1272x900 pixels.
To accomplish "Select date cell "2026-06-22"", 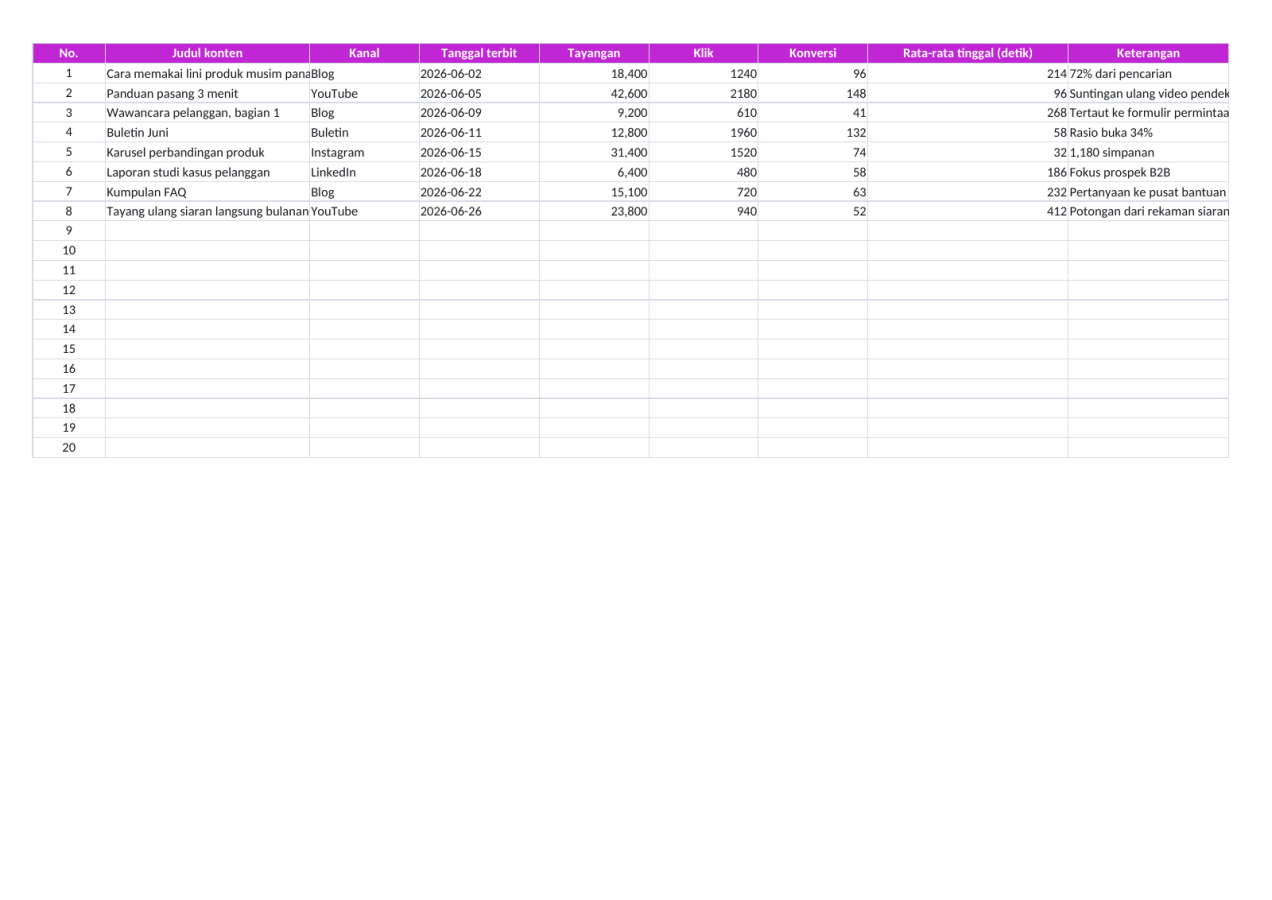I will [x=479, y=191].
